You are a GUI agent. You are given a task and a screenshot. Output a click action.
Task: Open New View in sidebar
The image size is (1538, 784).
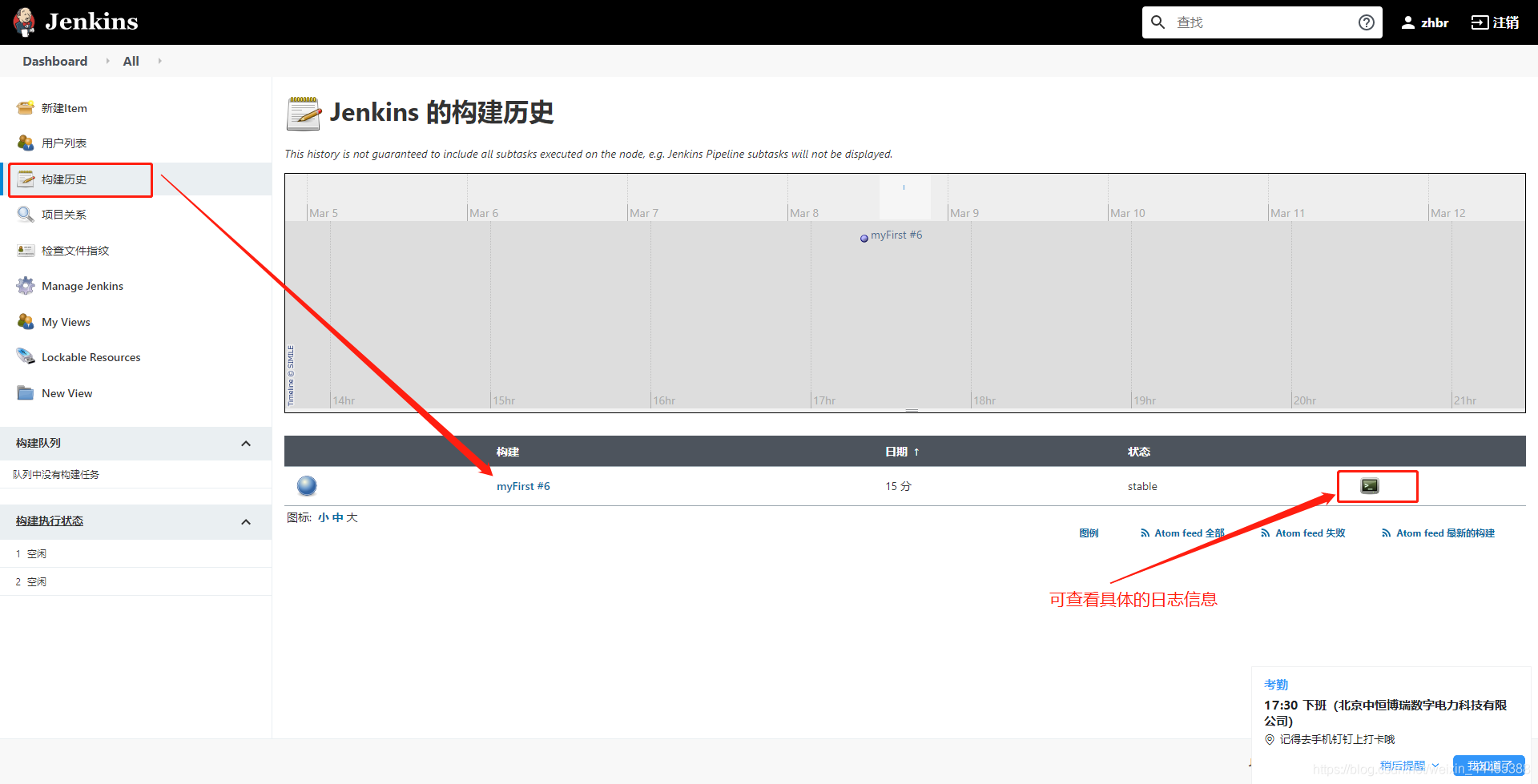click(x=67, y=393)
